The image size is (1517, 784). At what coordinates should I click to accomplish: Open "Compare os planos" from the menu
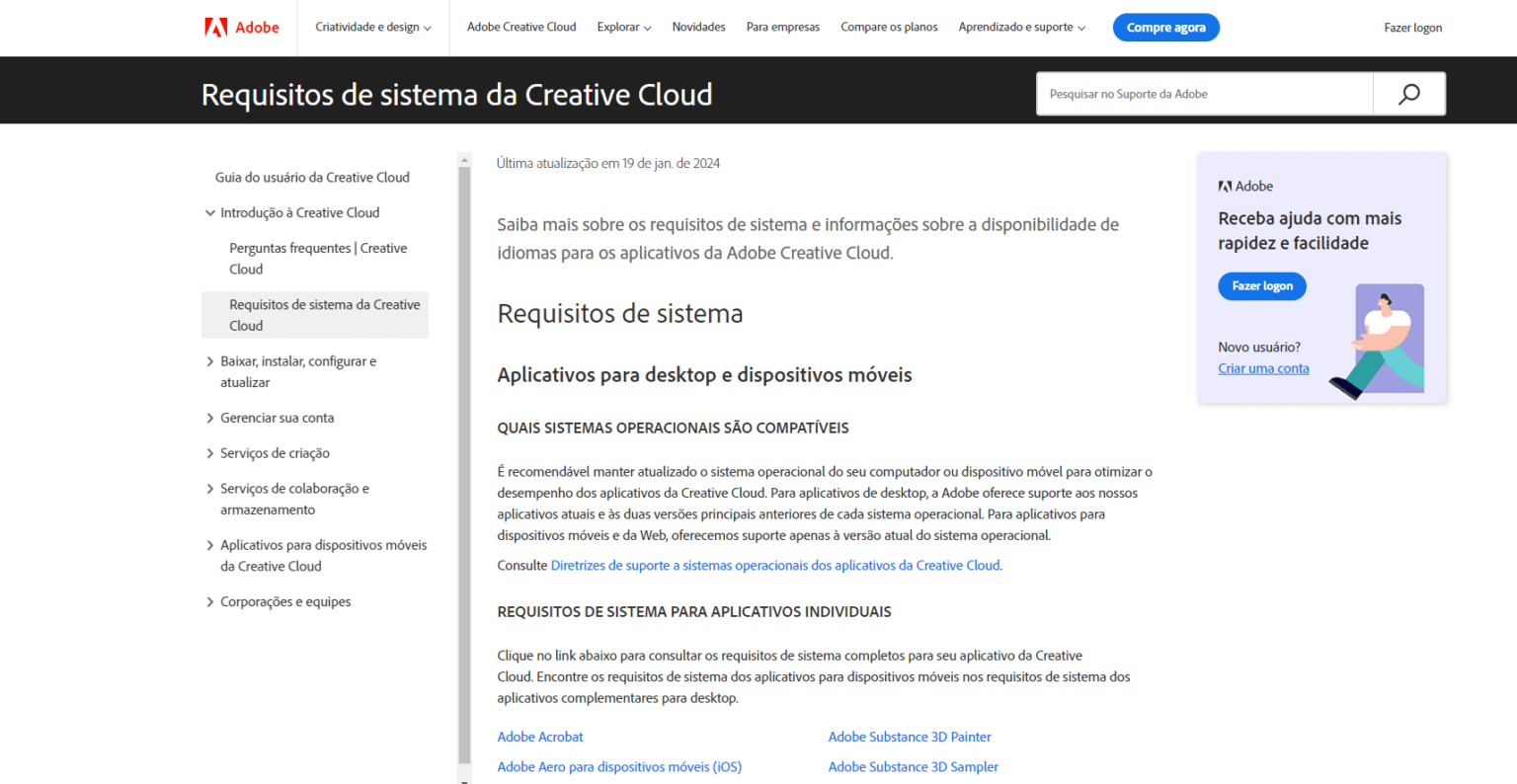tap(888, 27)
